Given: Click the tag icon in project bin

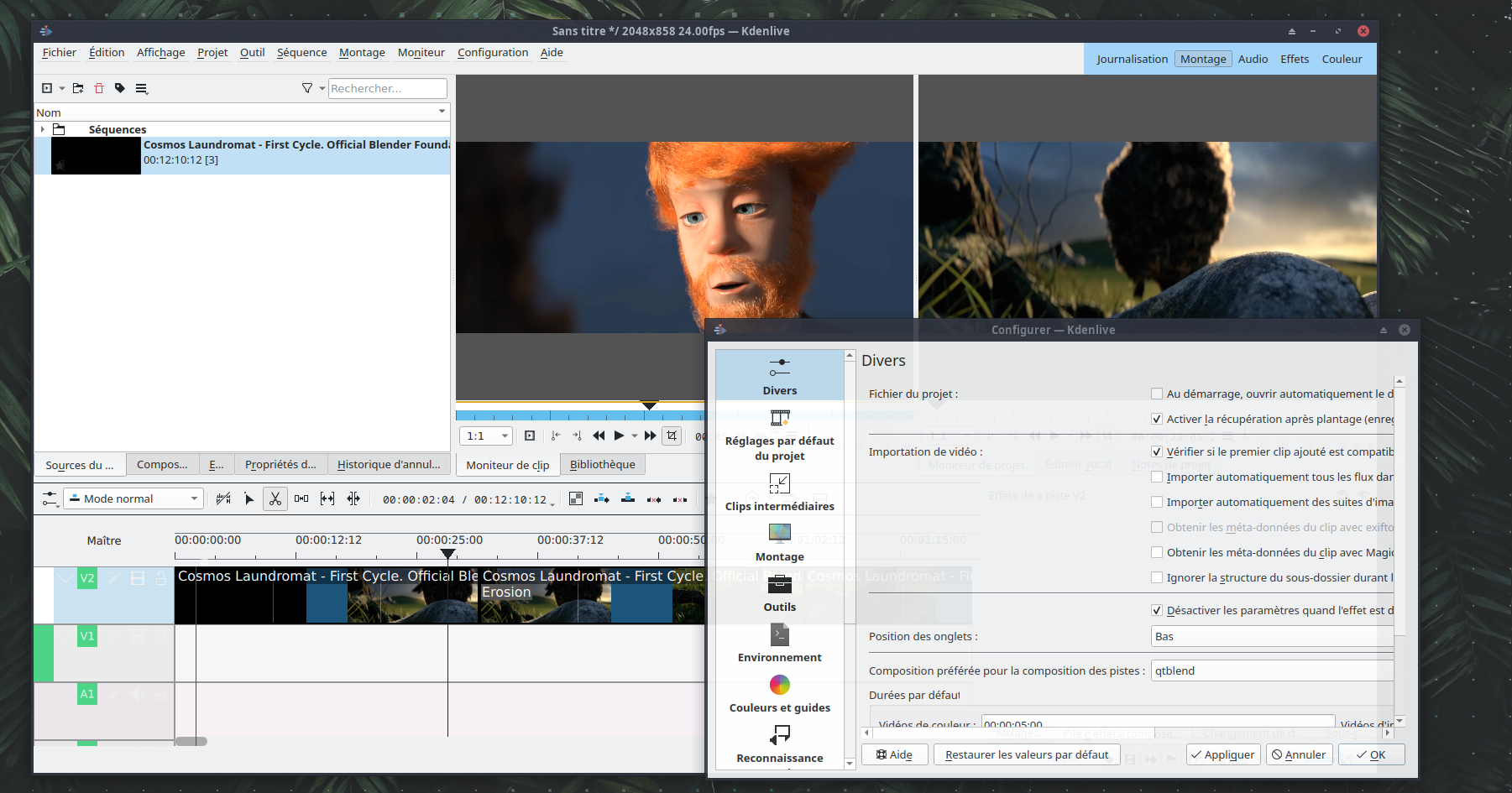Looking at the screenshot, I should coord(120,88).
